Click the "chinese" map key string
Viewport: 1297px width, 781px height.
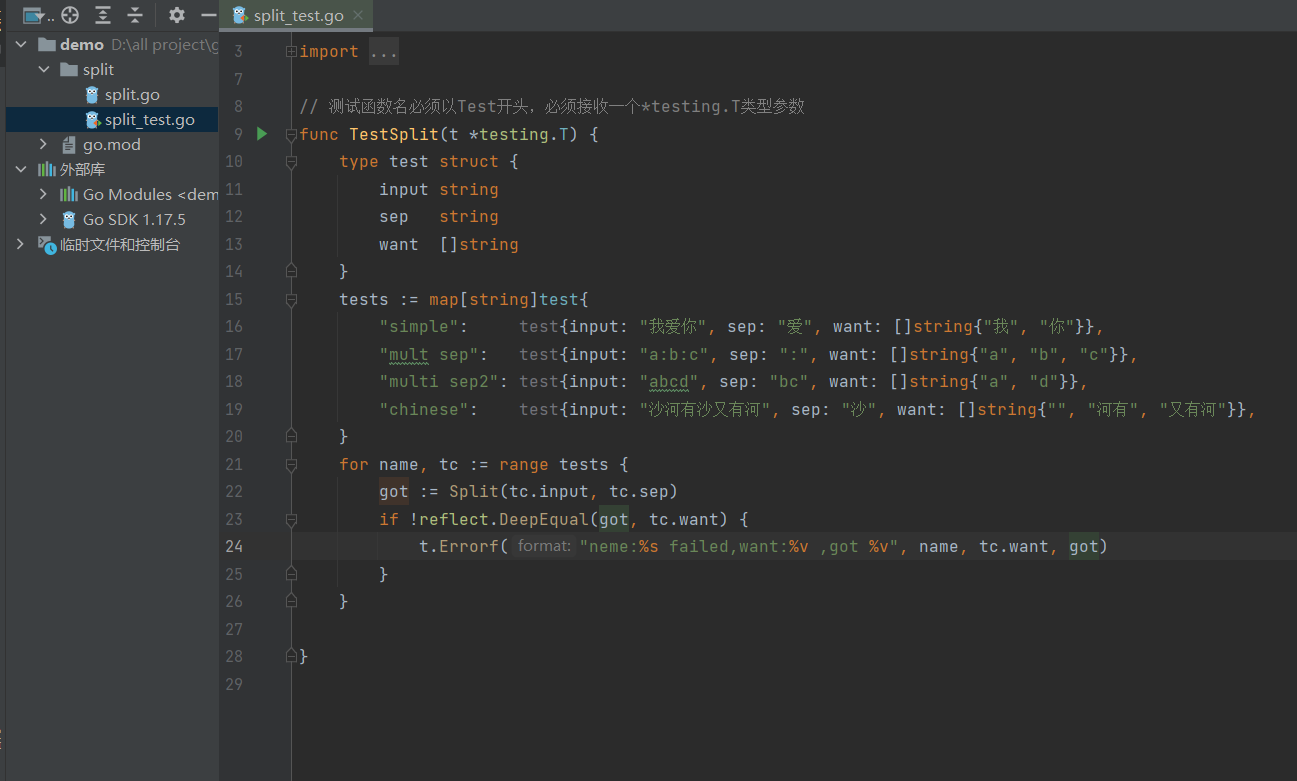[424, 409]
